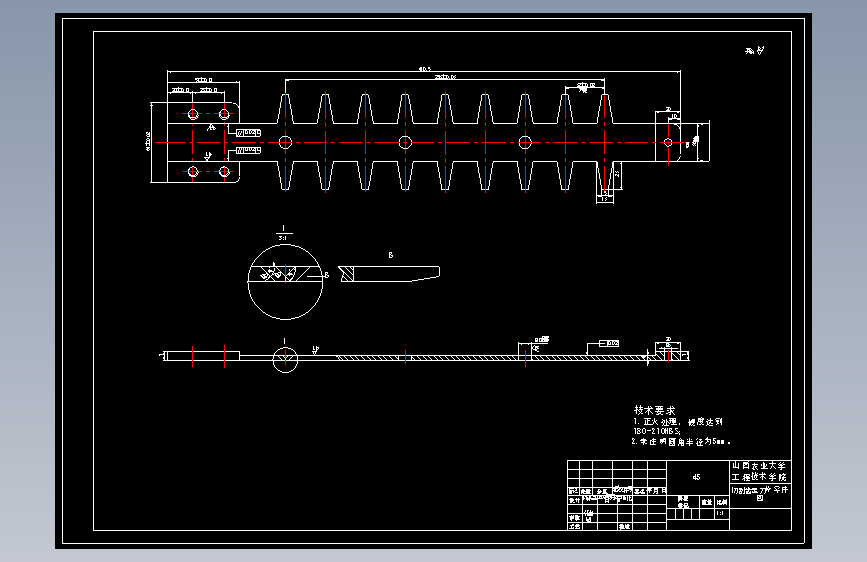Select the note ending with '5mm'
Image resolution: width=867 pixels, height=562 pixels.
pyautogui.click(x=681, y=441)
